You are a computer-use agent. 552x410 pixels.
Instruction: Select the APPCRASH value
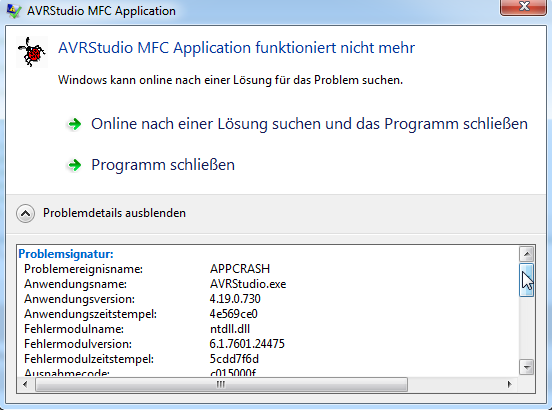[240, 269]
